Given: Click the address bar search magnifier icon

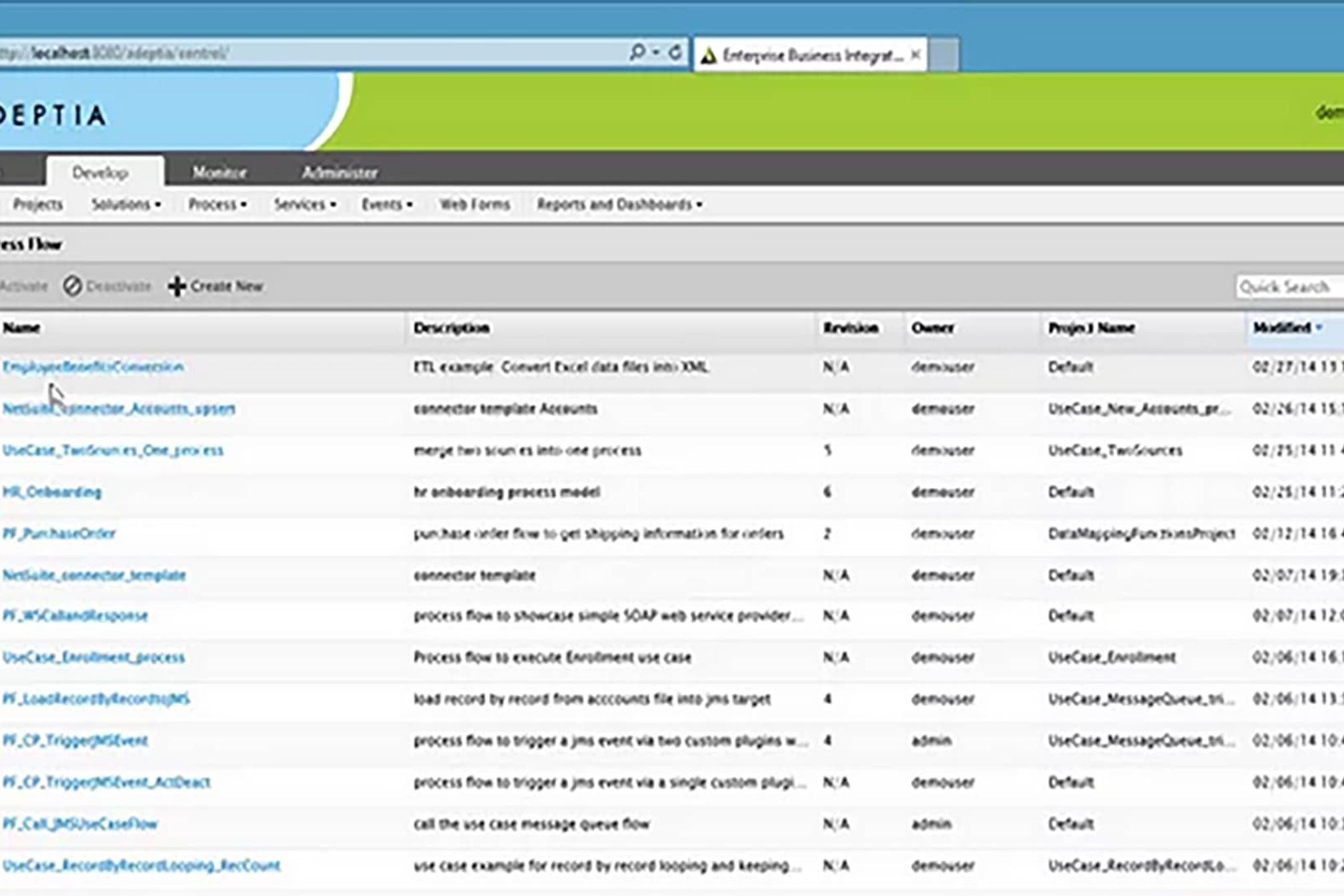Looking at the screenshot, I should pos(637,53).
